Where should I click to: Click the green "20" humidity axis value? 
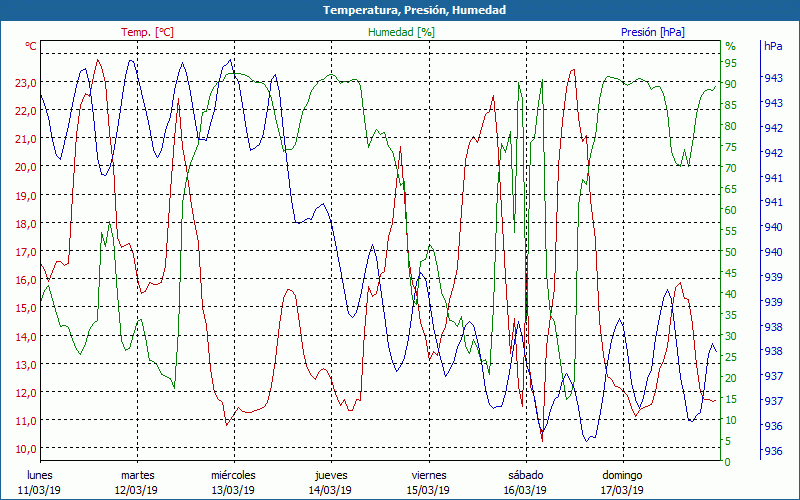731,378
